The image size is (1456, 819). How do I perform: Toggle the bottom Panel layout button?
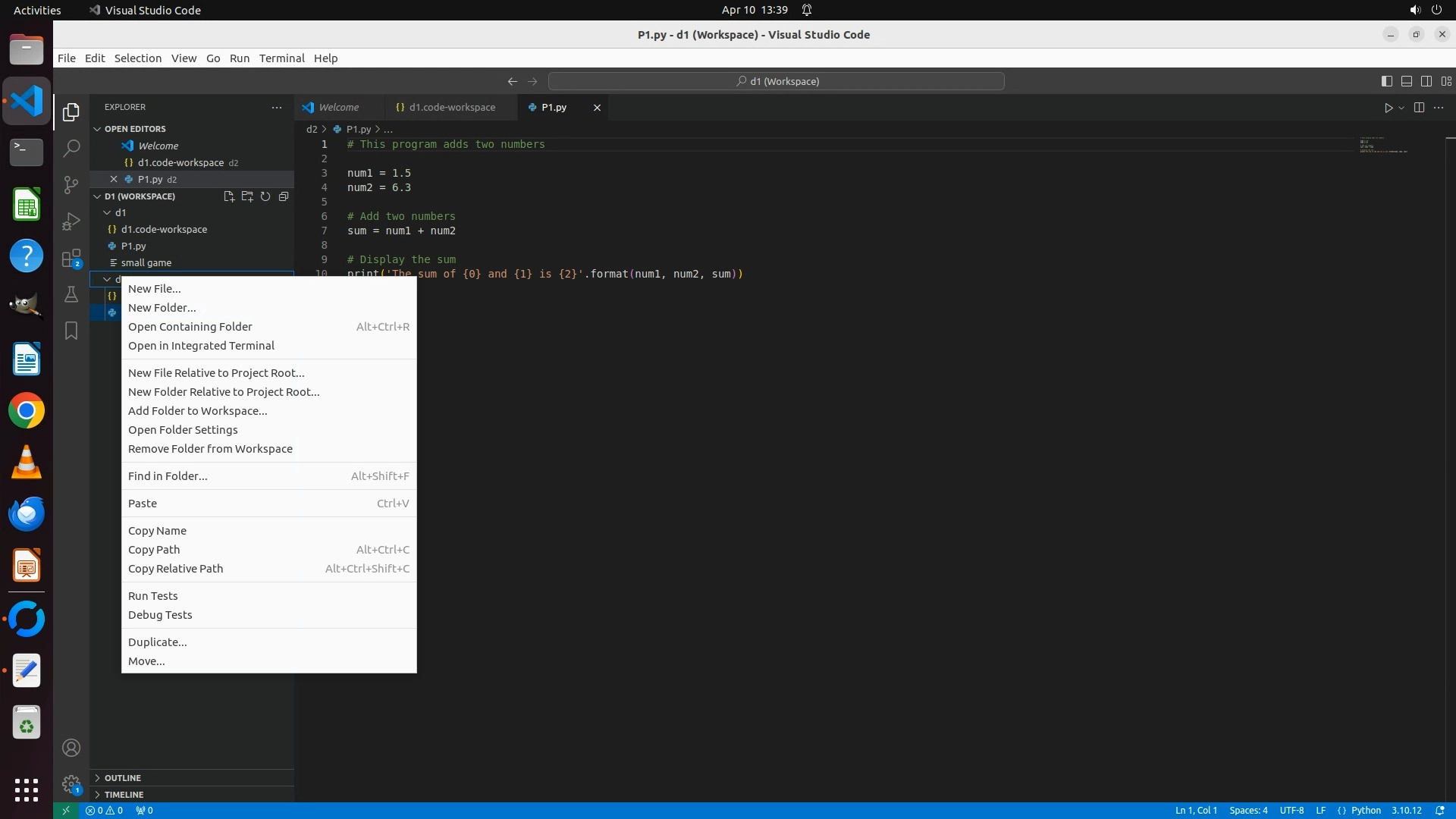1406,81
